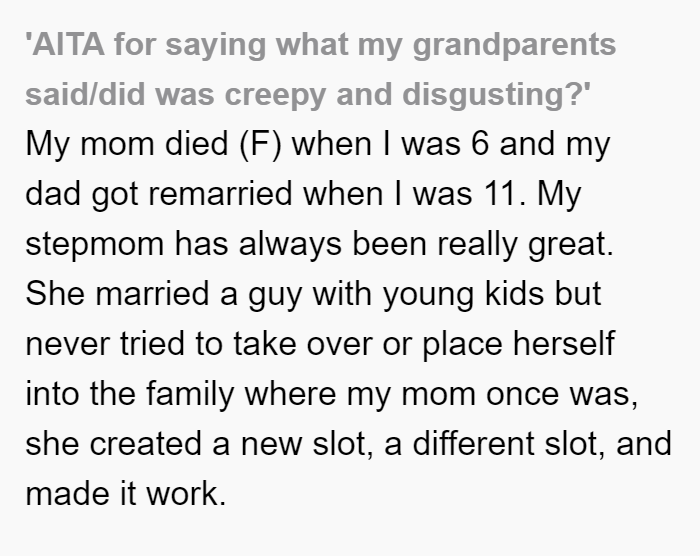Click the phrase 'really great.'

(525, 245)
